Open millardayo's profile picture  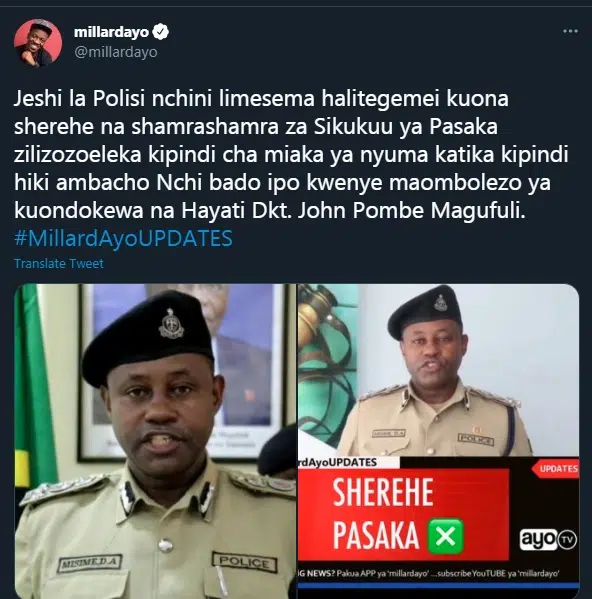(37, 43)
